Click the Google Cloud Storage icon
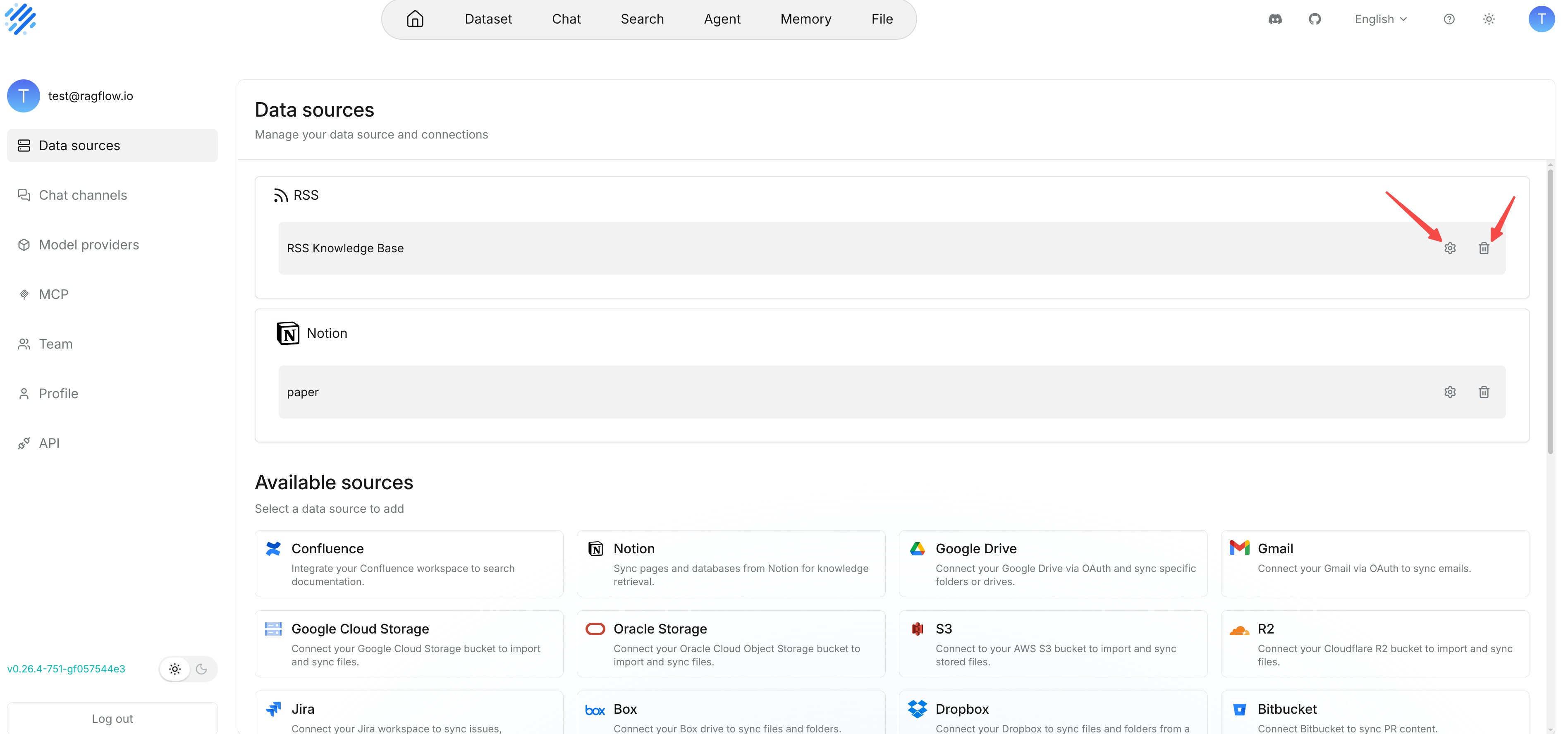 click(x=273, y=629)
